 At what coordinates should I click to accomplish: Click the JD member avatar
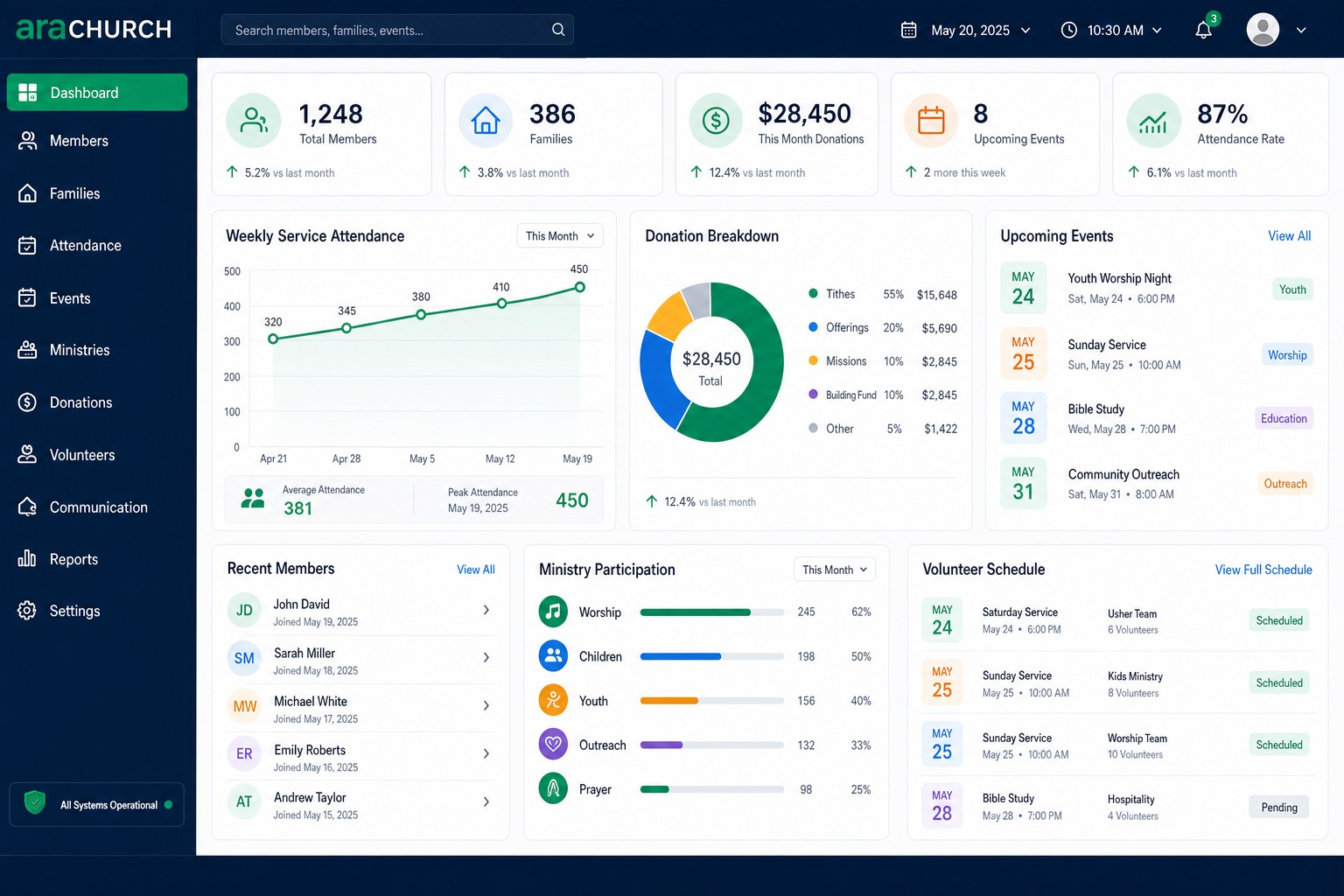click(x=244, y=610)
